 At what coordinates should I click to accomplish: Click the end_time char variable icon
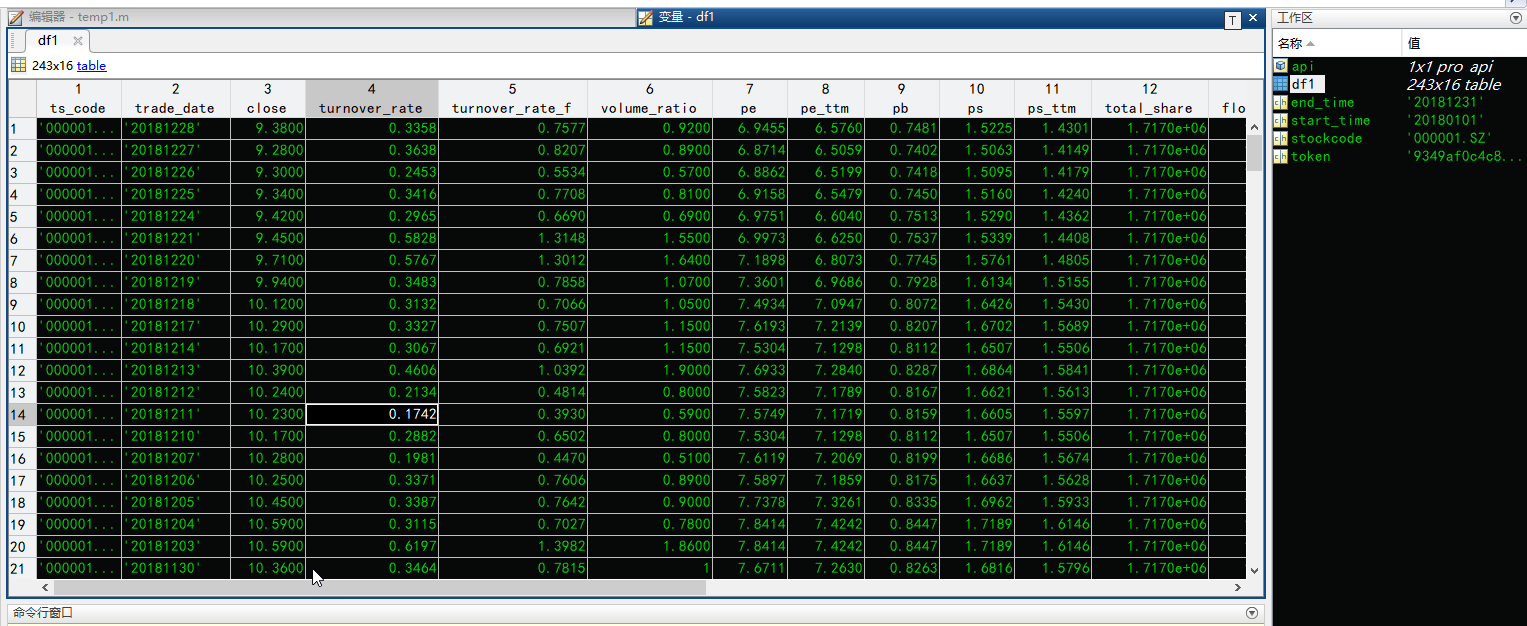pos(1280,102)
